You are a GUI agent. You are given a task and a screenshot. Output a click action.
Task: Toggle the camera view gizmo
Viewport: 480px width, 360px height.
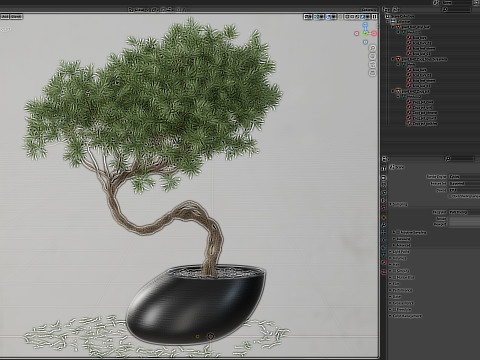(373, 64)
